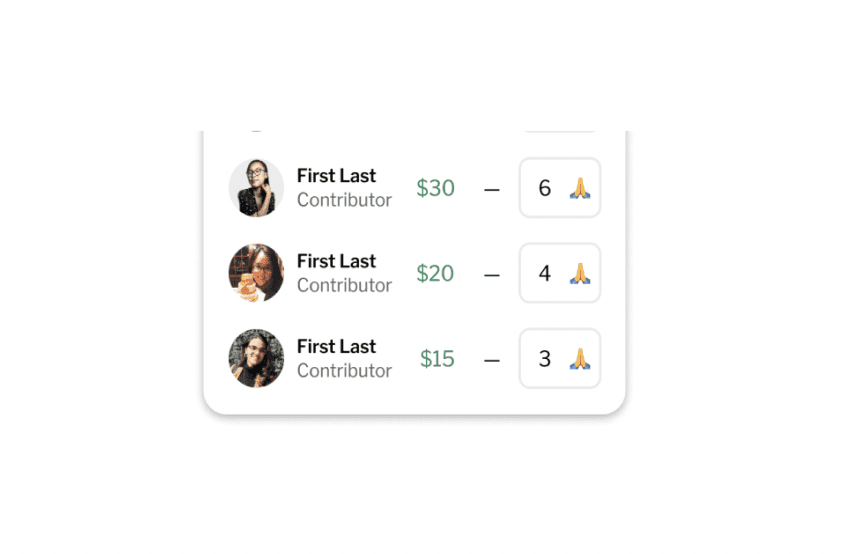Open avatar of the $30 contributor
The image size is (842, 554).
coord(256,188)
